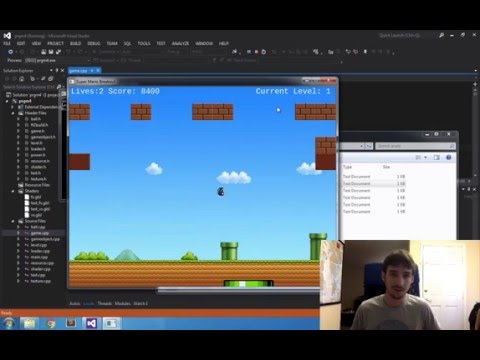This screenshot has height=360, width=480.
Task: Select gameobject.h in Solution Explorer
Action: 43,137
